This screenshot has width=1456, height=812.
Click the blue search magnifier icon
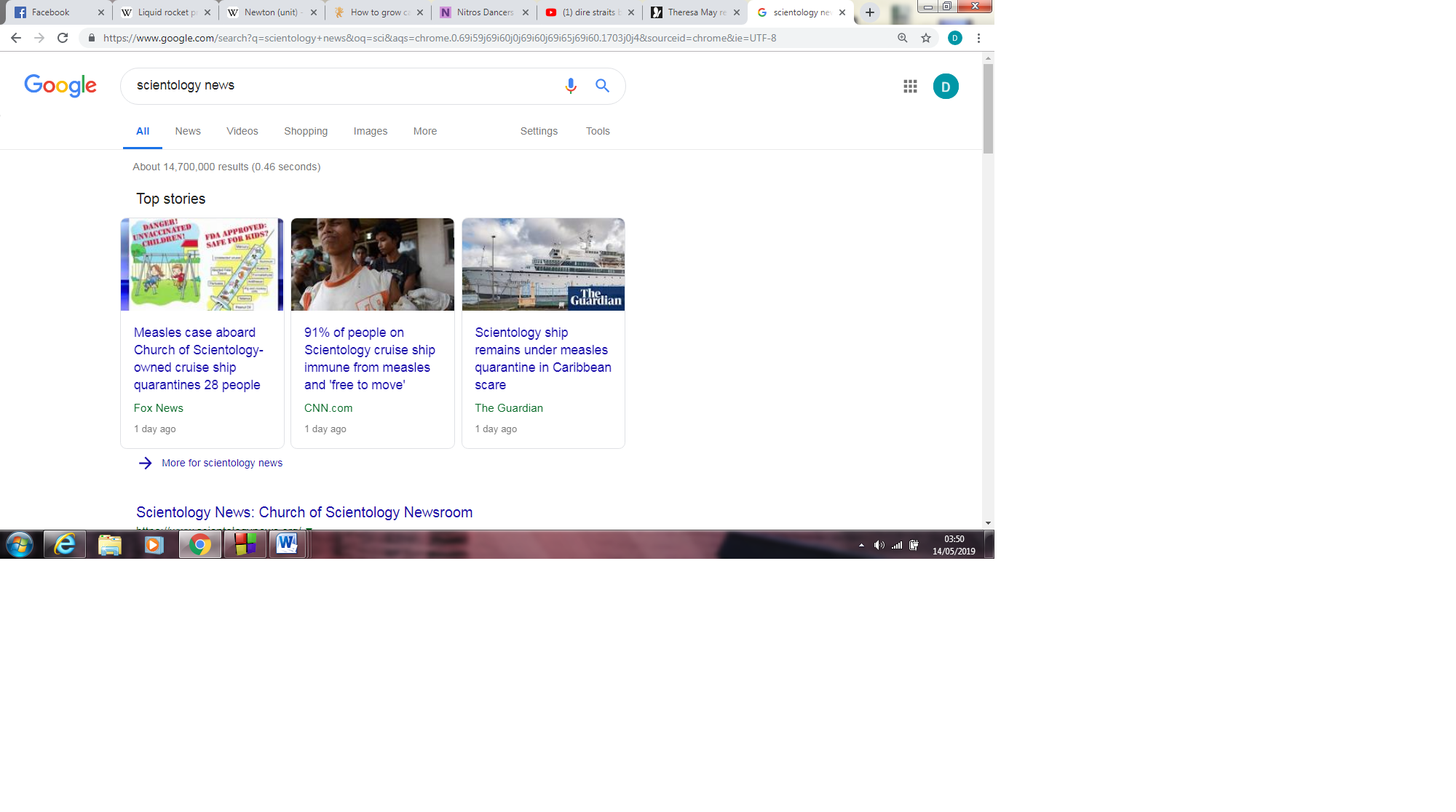(x=602, y=86)
